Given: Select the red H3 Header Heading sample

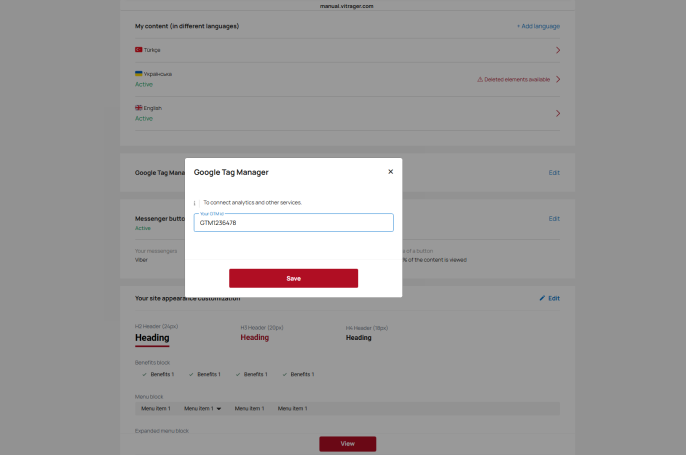Looking at the screenshot, I should [255, 338].
